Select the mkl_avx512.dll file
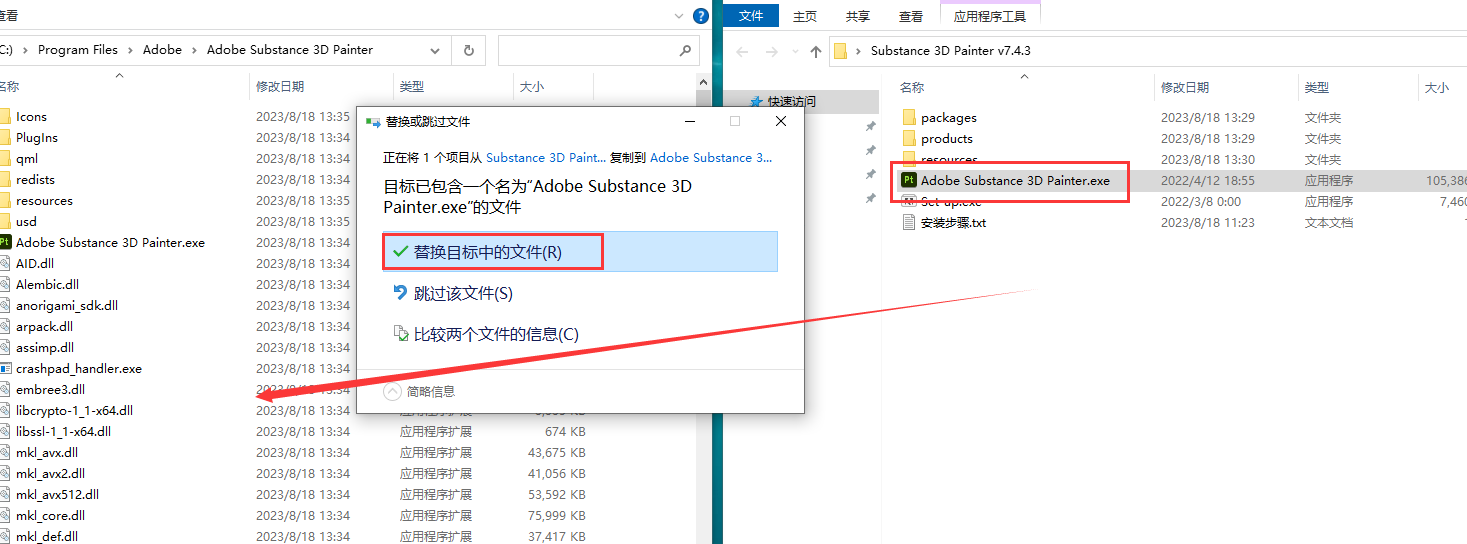This screenshot has width=1467, height=544. click(57, 495)
